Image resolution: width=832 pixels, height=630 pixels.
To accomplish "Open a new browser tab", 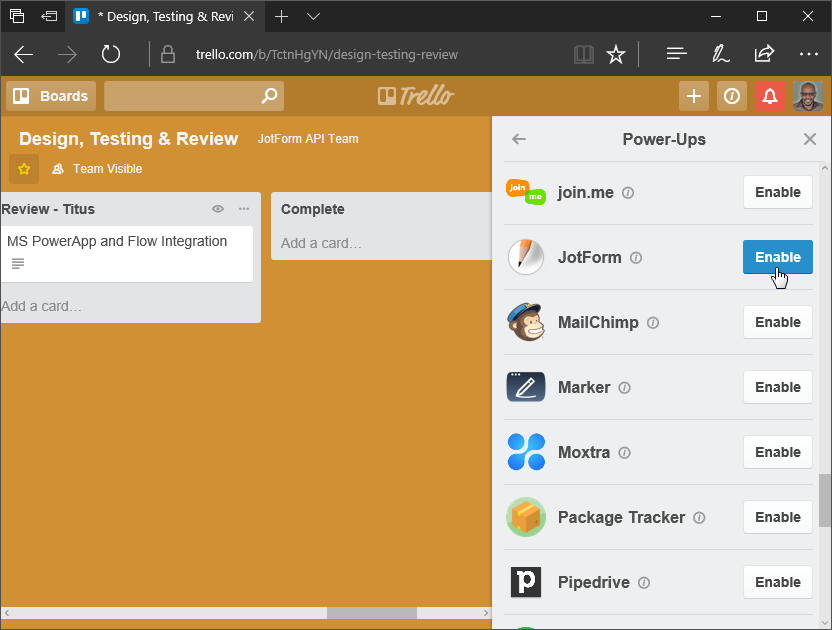I will [281, 16].
